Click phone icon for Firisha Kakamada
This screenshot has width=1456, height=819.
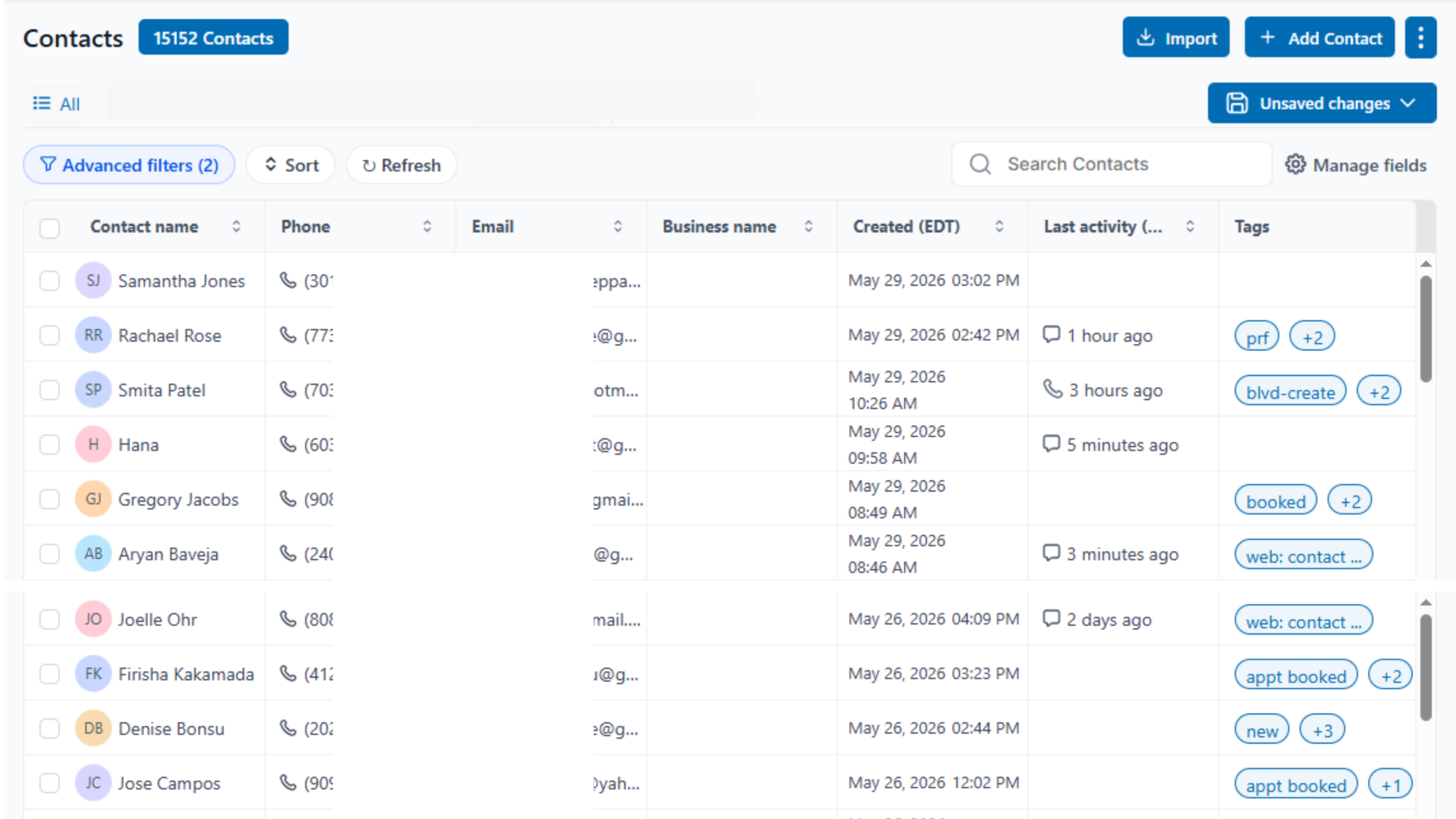[288, 673]
